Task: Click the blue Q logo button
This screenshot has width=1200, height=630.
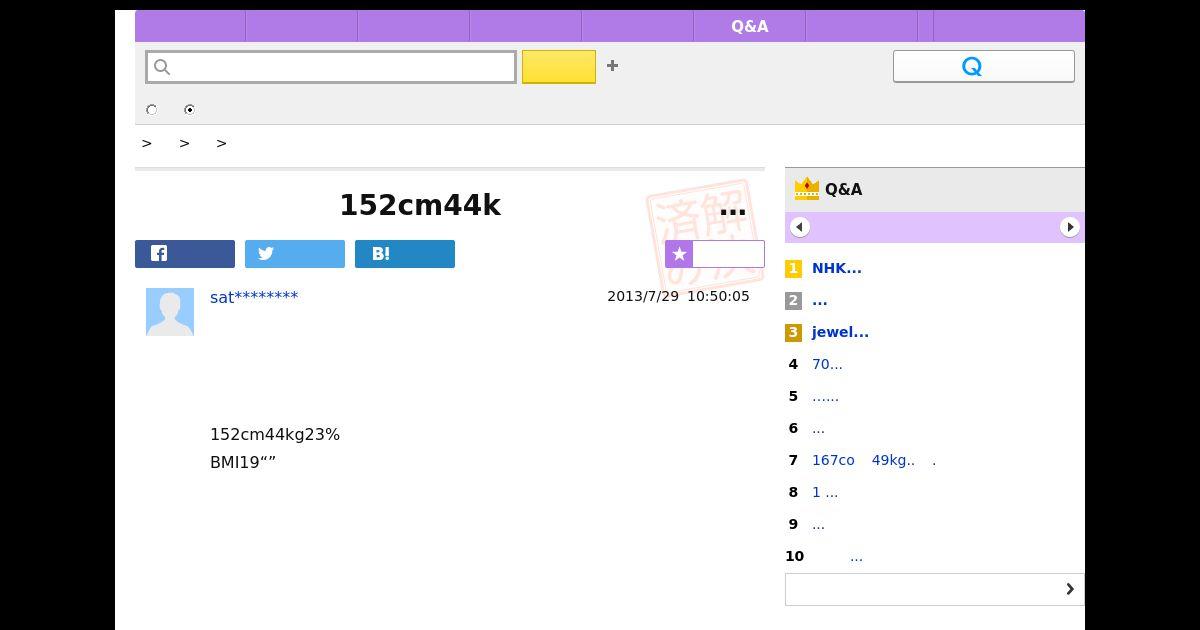Action: pos(984,66)
